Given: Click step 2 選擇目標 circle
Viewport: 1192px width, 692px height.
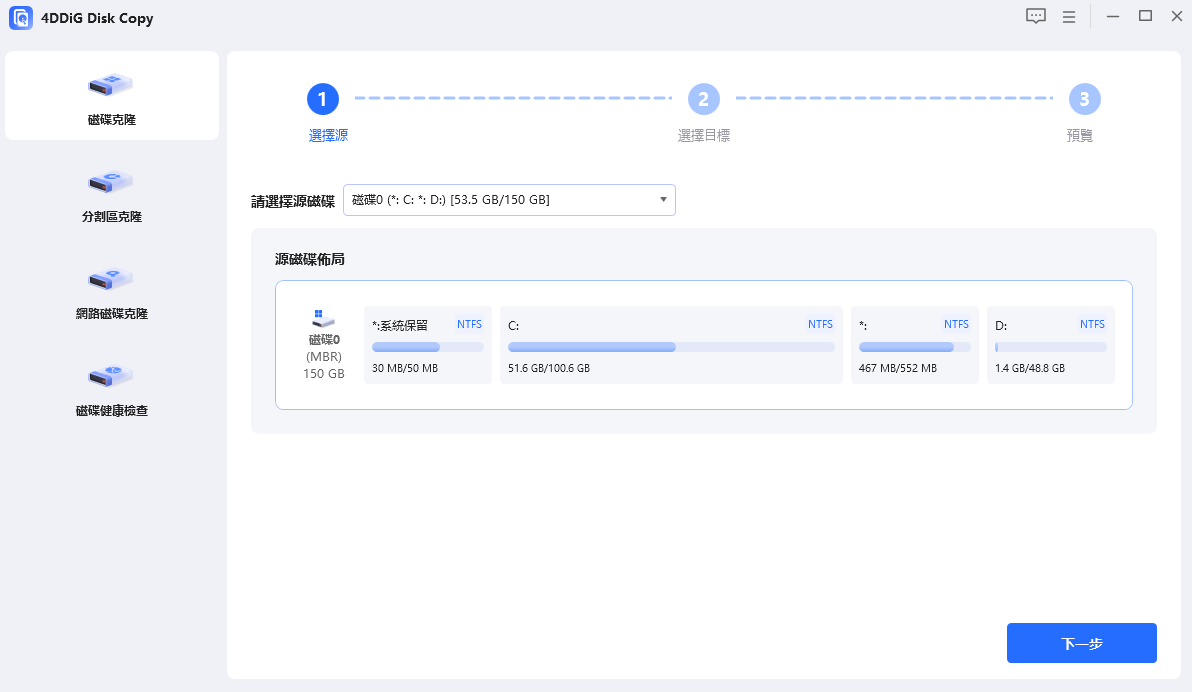Looking at the screenshot, I should coord(704,99).
